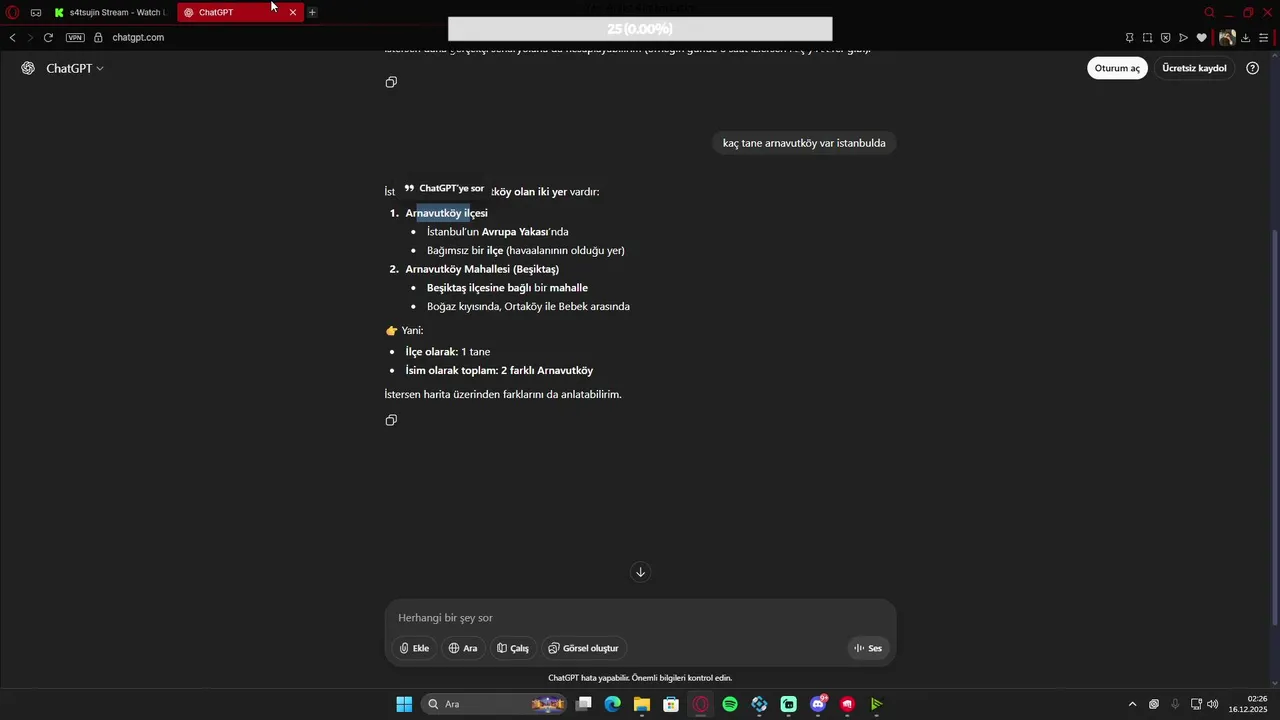Click the text İsim olarak toplam
The height and width of the screenshot is (720, 1280).
(x=451, y=370)
